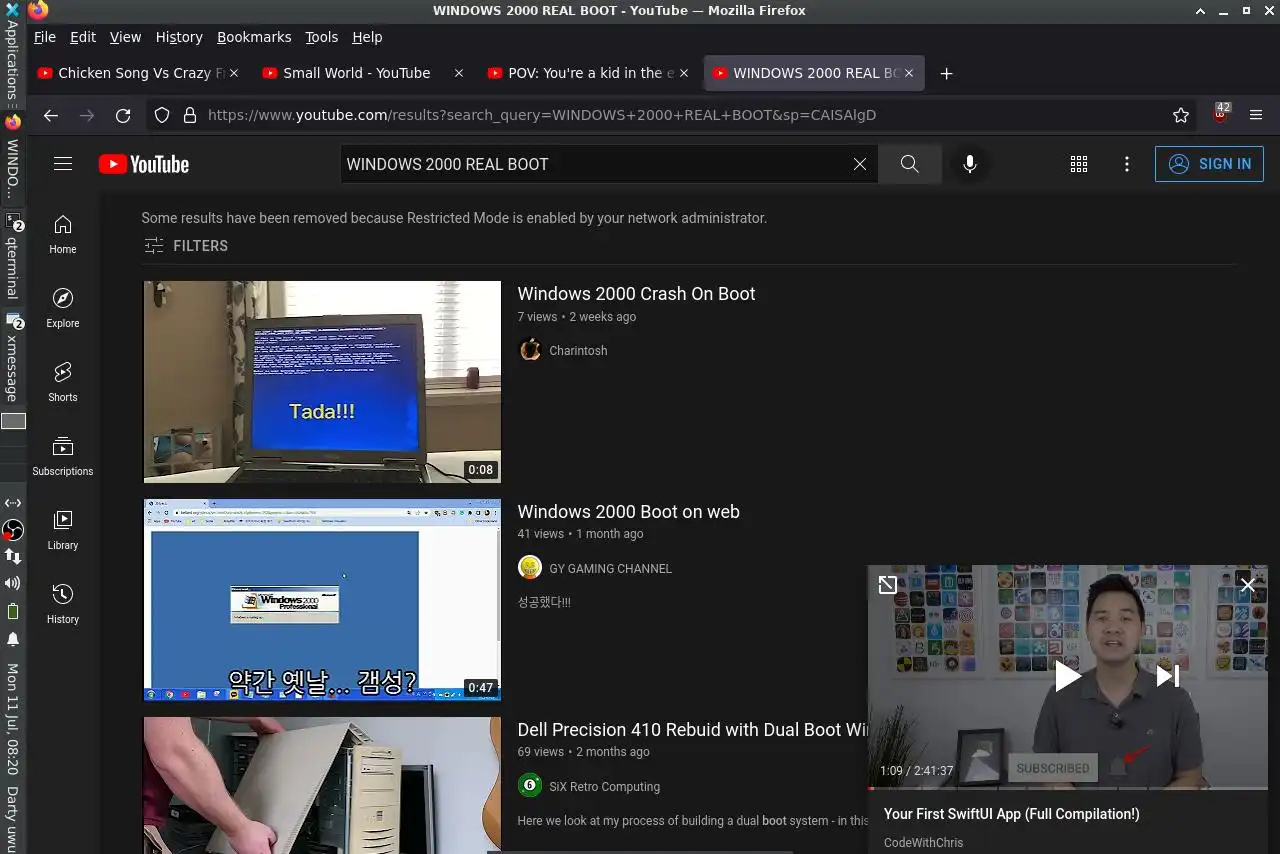Click Tada!!! blue screen video thumbnail
The width and height of the screenshot is (1280, 854).
click(322, 381)
